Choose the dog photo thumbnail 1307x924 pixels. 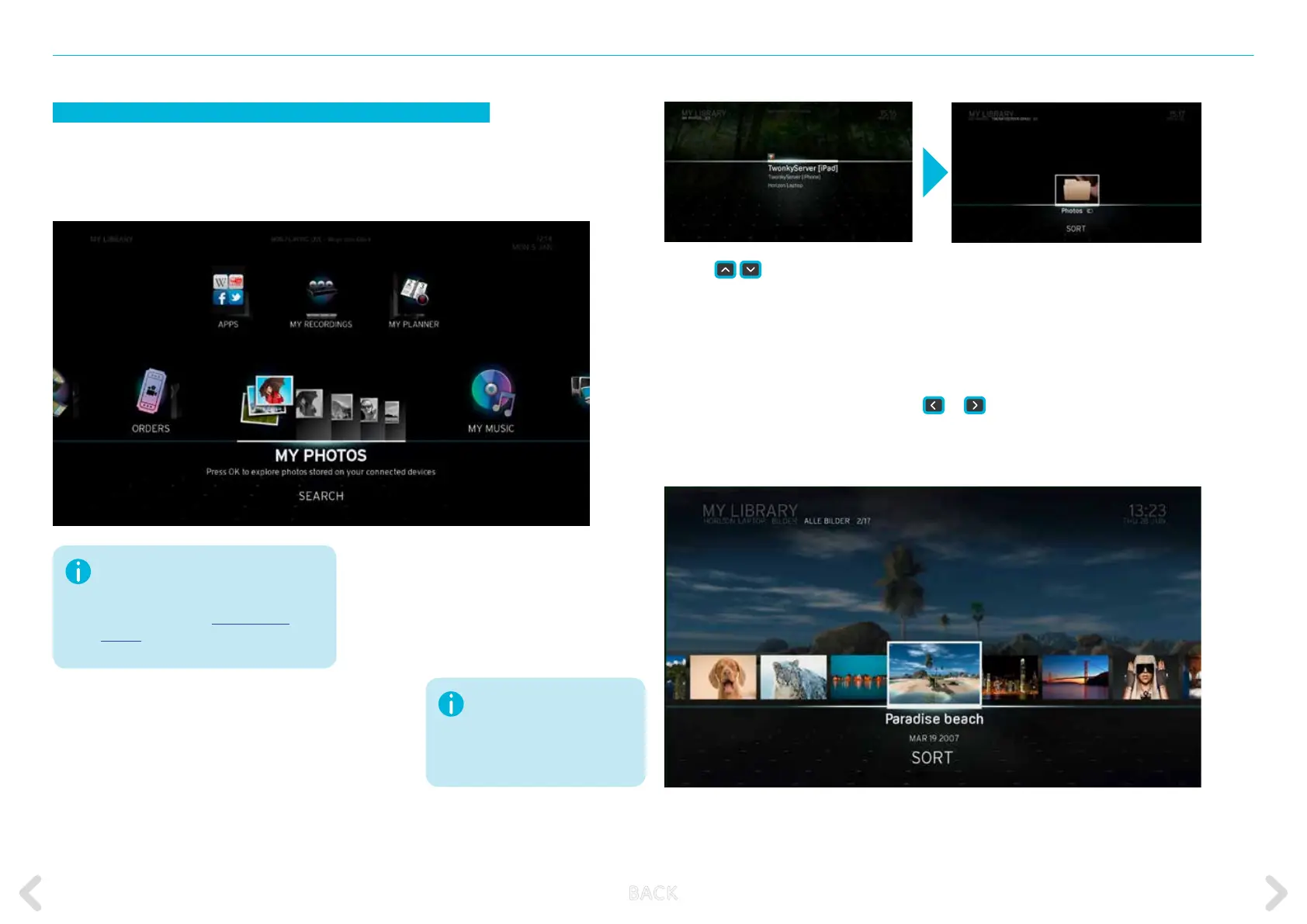[723, 677]
